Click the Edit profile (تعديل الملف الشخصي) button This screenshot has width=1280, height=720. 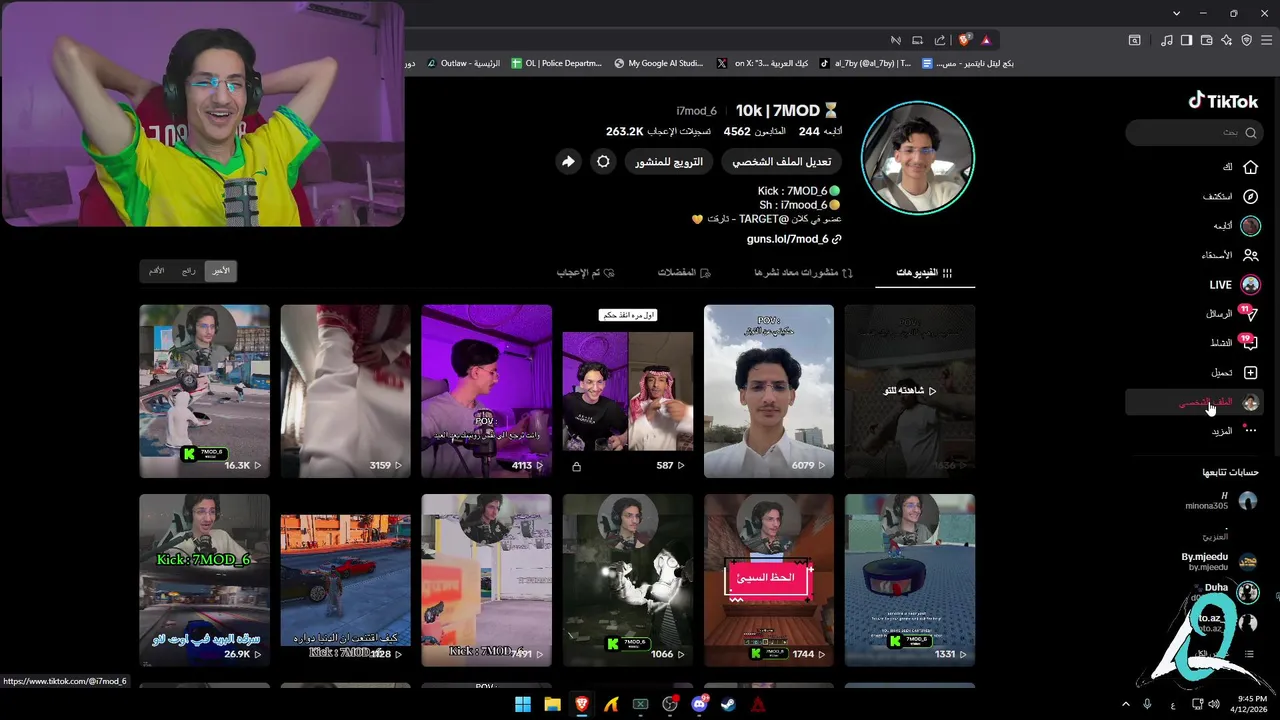point(781,161)
